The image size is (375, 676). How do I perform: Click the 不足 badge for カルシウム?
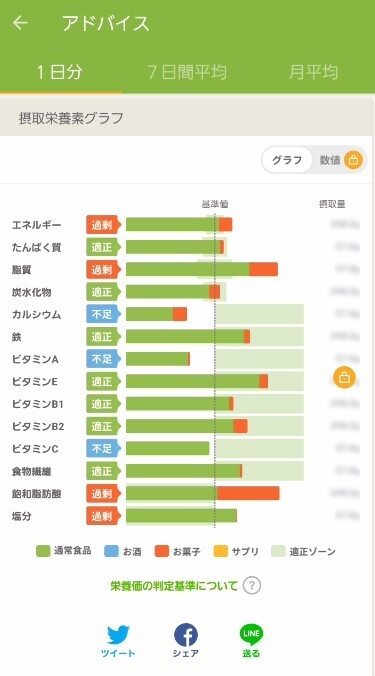[103, 314]
